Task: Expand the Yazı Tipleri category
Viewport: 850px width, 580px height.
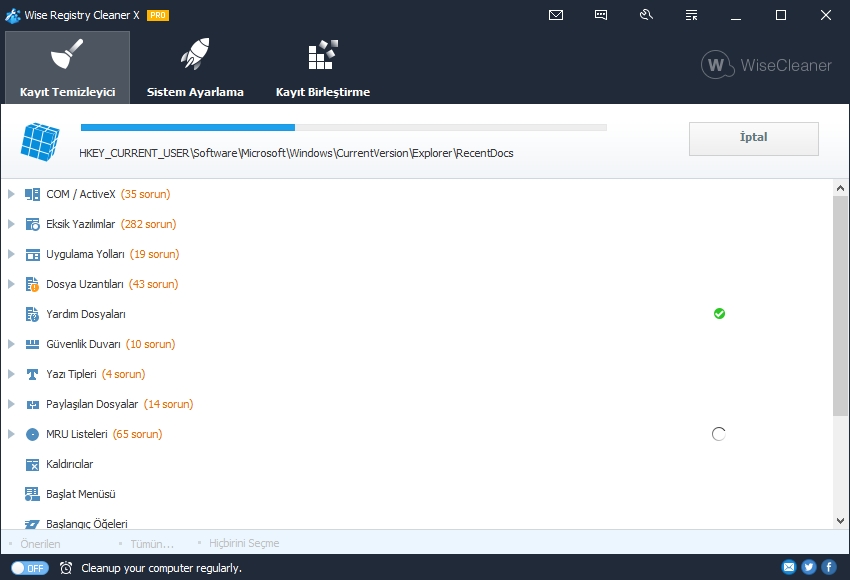Action: pyautogui.click(x=11, y=373)
